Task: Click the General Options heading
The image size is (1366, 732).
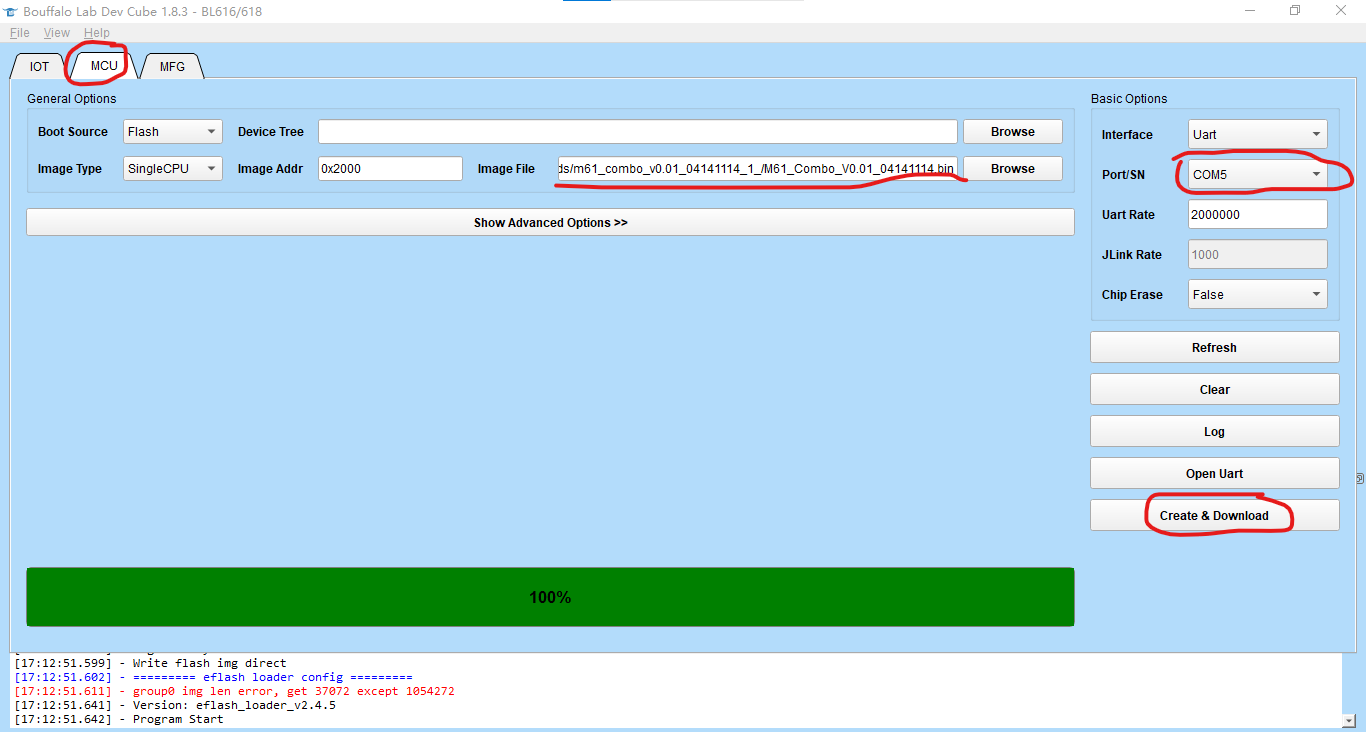Action: [72, 99]
